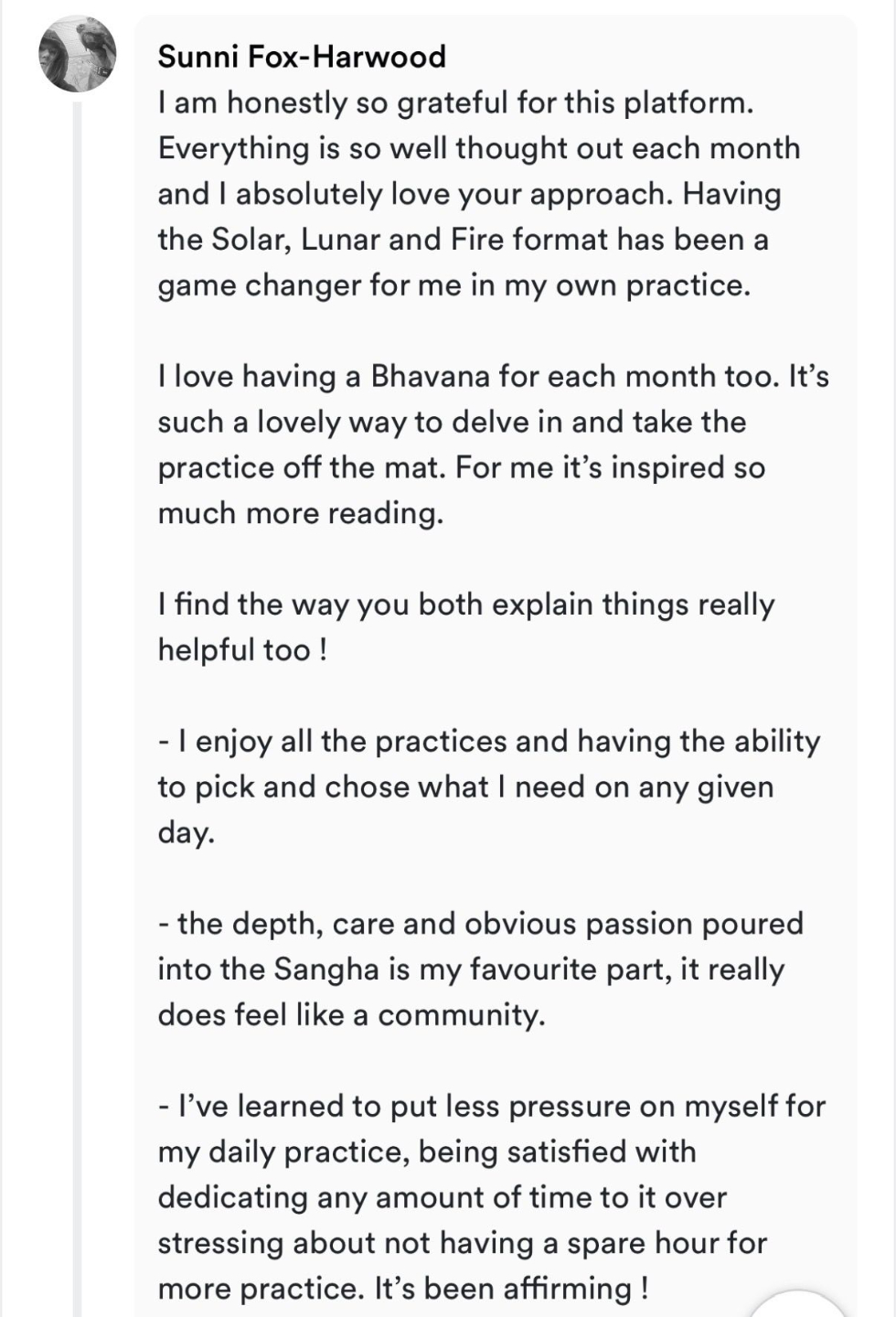Click the text 'helpful too !'
Viewport: 896px width, 1317px height.
242,650
